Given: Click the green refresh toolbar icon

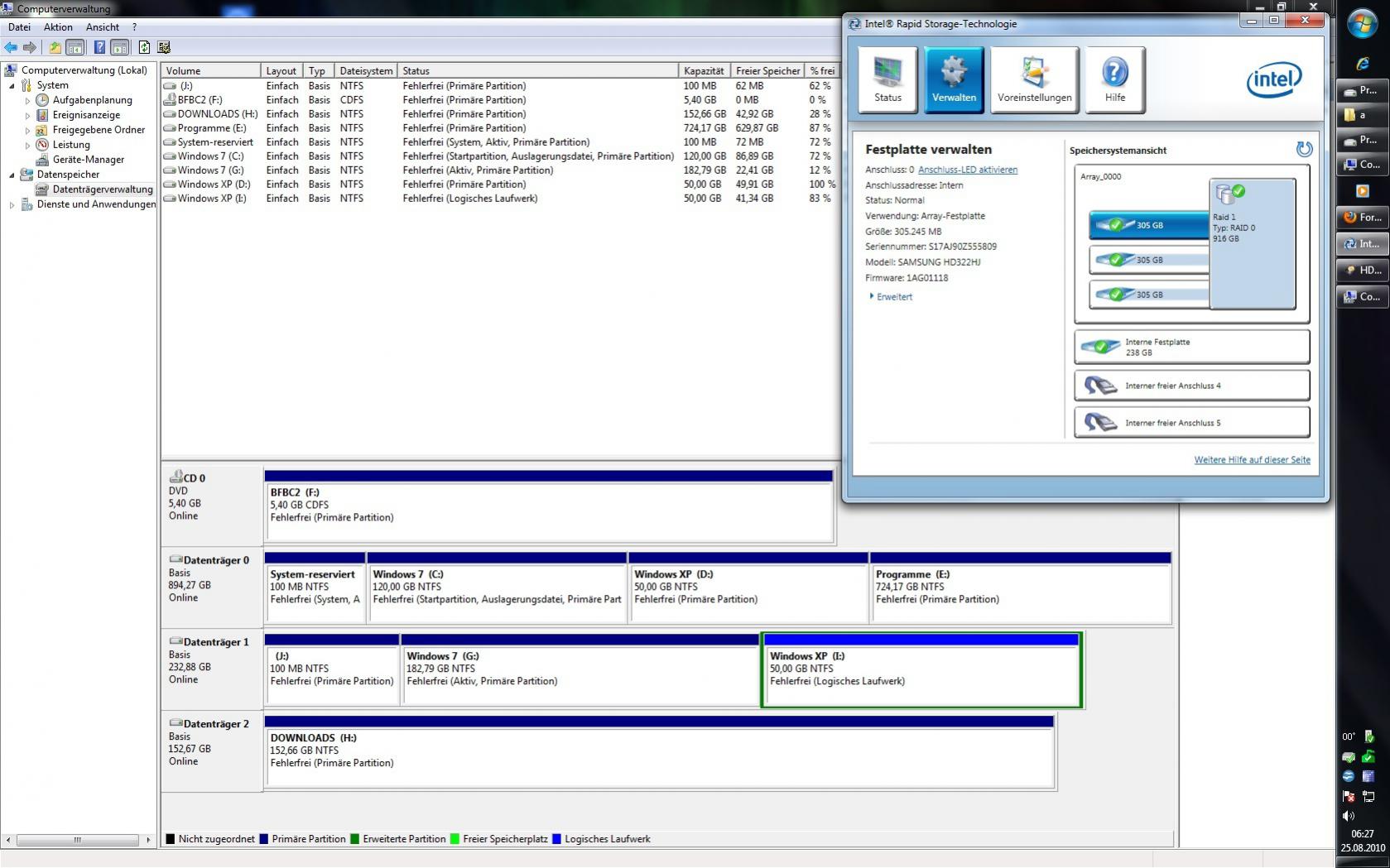Looking at the screenshot, I should click(144, 47).
